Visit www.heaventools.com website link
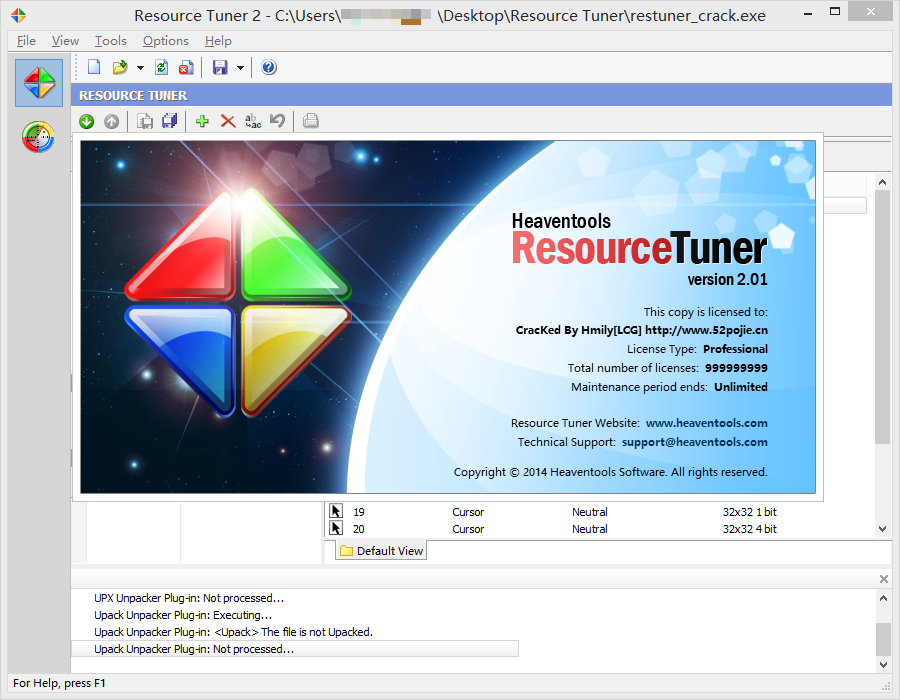This screenshot has height=700, width=900. tap(707, 423)
